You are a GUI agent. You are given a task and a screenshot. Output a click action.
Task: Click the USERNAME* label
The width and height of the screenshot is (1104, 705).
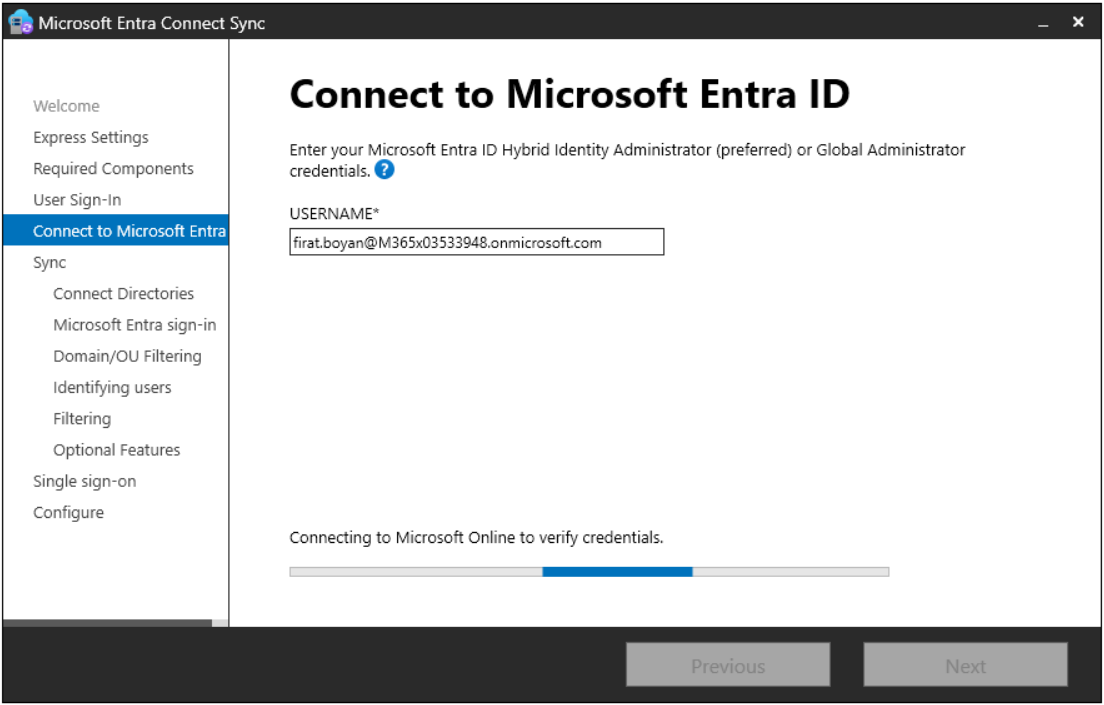[334, 213]
